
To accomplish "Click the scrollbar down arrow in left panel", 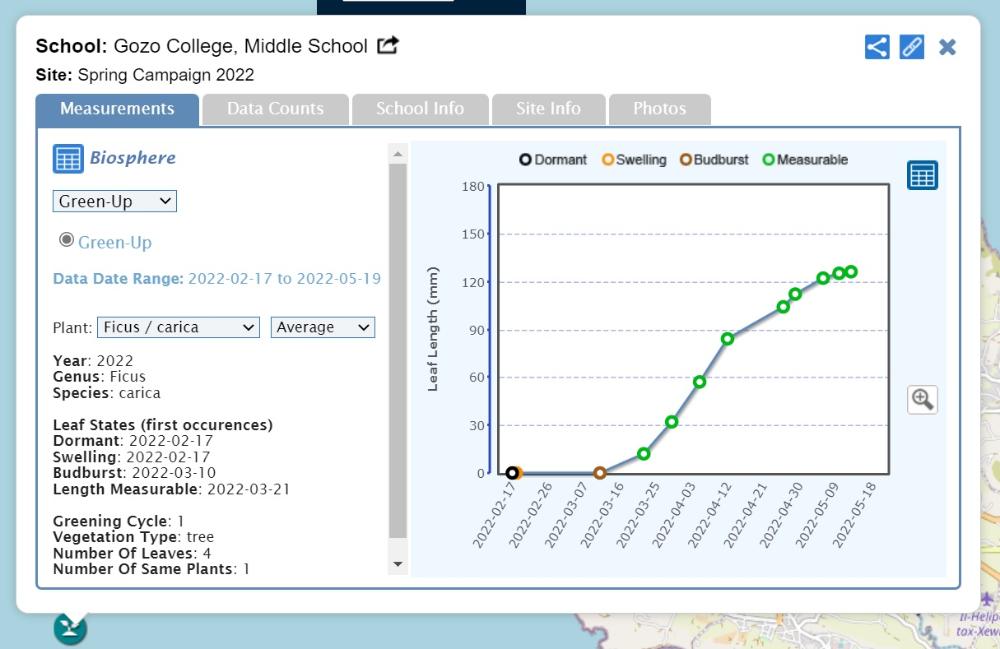I will pos(398,565).
